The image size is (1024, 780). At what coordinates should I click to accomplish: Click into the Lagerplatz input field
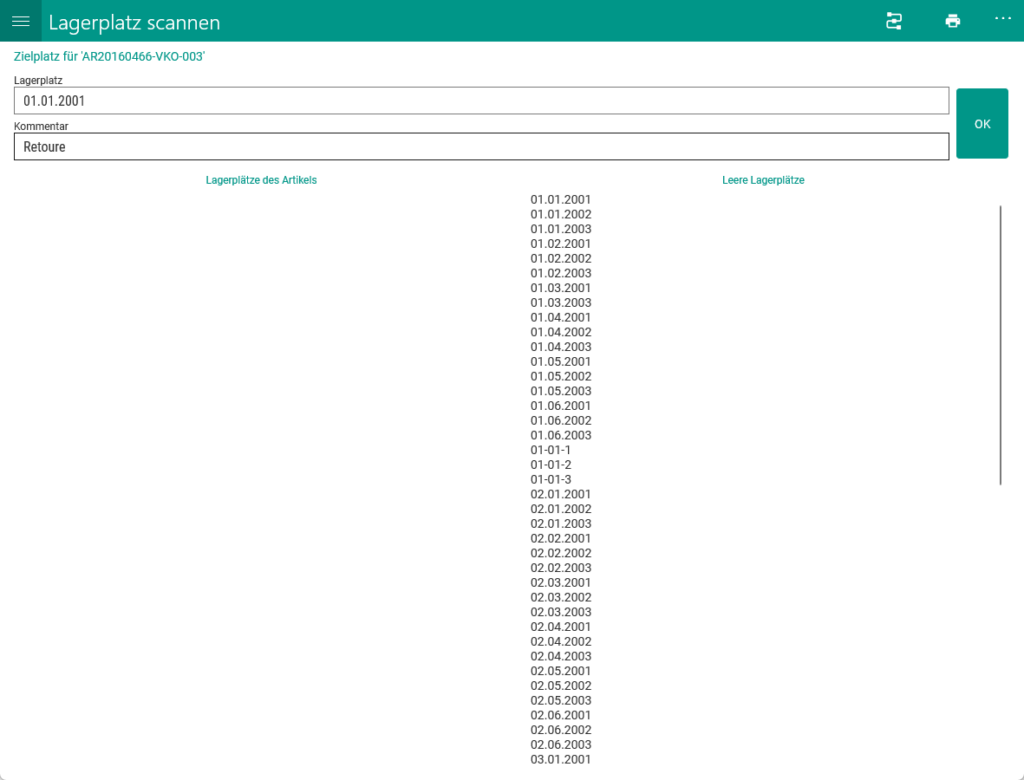pyautogui.click(x=480, y=101)
